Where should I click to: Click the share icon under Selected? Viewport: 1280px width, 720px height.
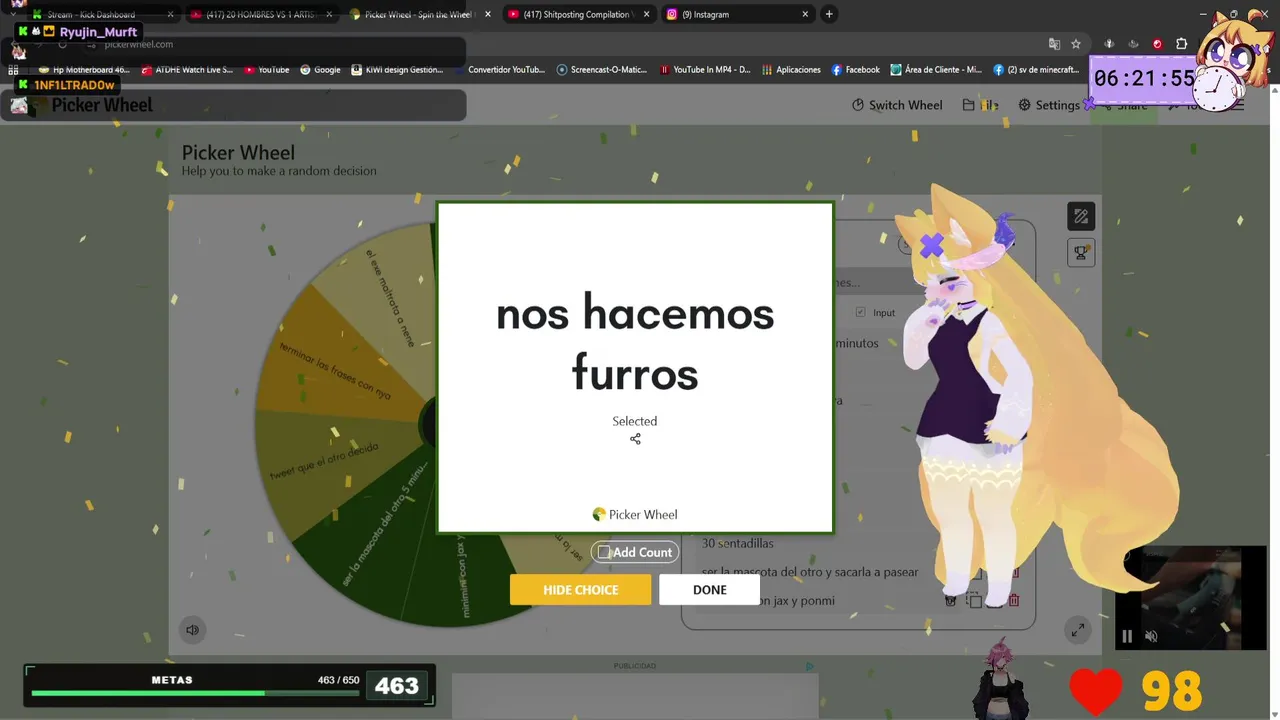[x=635, y=439]
